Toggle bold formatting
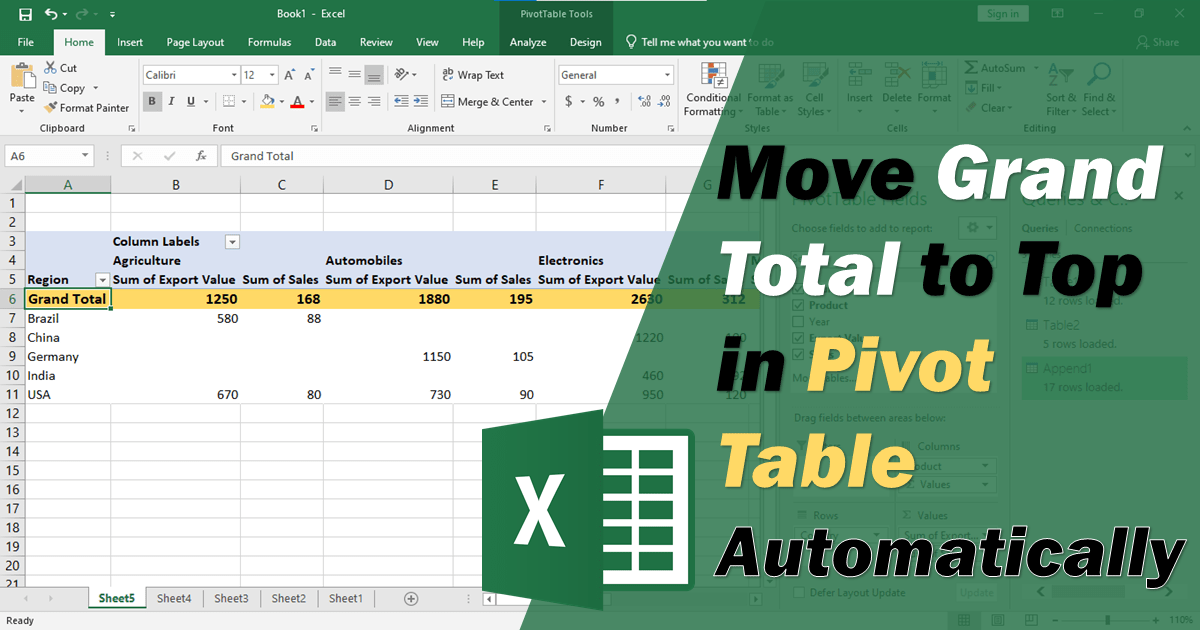Screen dimensions: 1200x630 point(151,101)
